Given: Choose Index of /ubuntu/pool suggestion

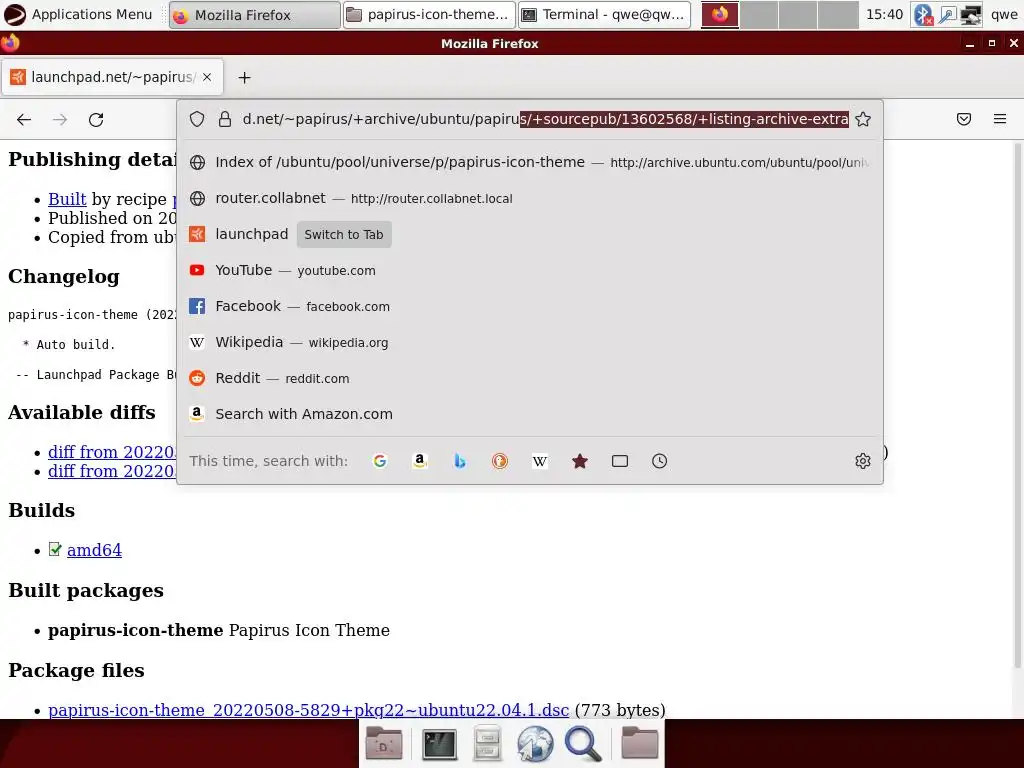Looking at the screenshot, I should pyautogui.click(x=530, y=163).
